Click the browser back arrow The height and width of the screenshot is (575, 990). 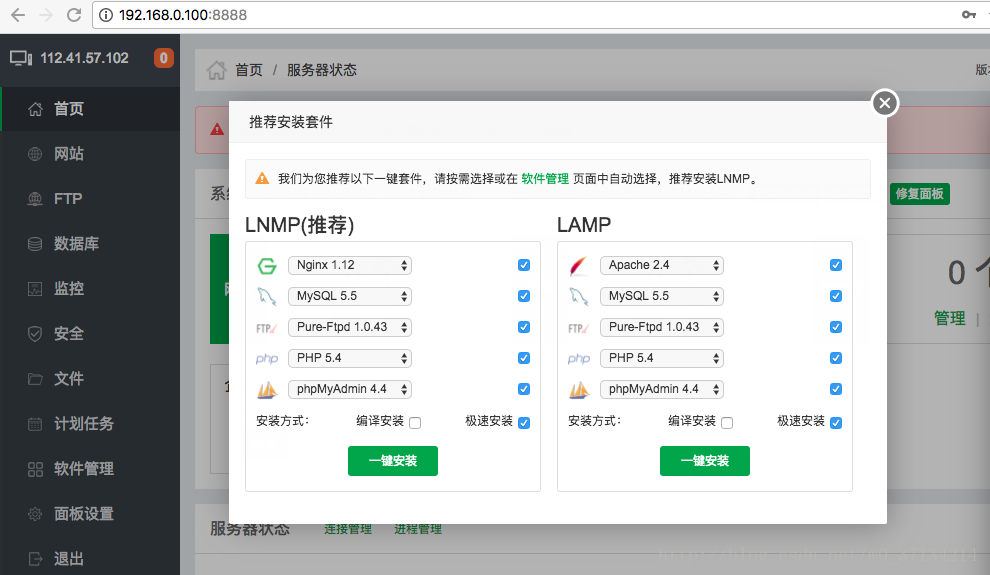(x=18, y=15)
